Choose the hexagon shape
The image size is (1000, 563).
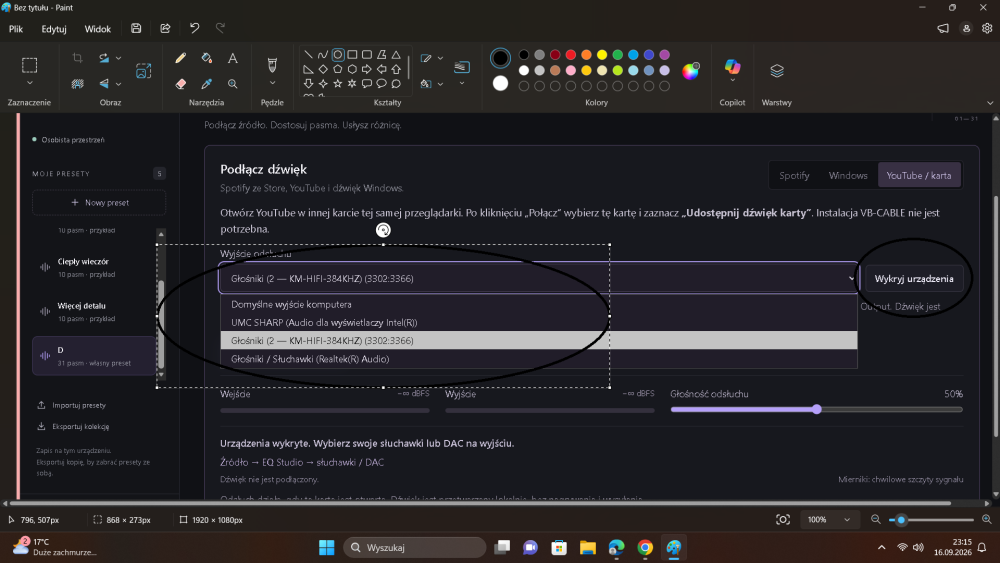click(x=352, y=69)
